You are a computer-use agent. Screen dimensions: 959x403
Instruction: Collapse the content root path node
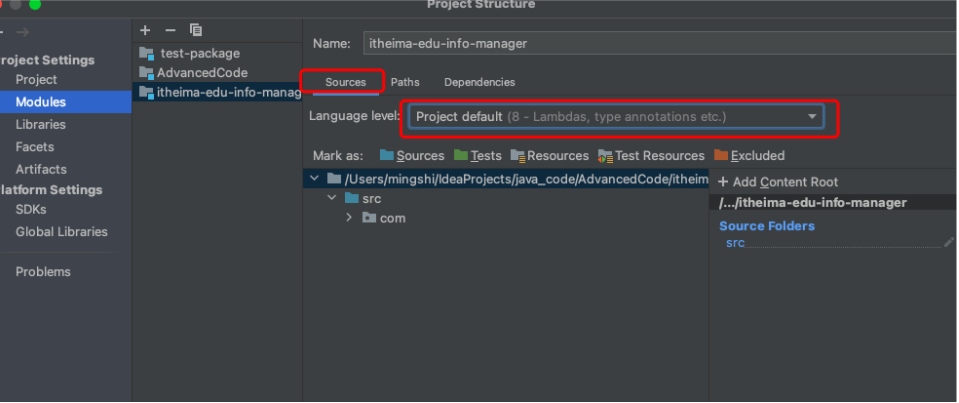(315, 178)
